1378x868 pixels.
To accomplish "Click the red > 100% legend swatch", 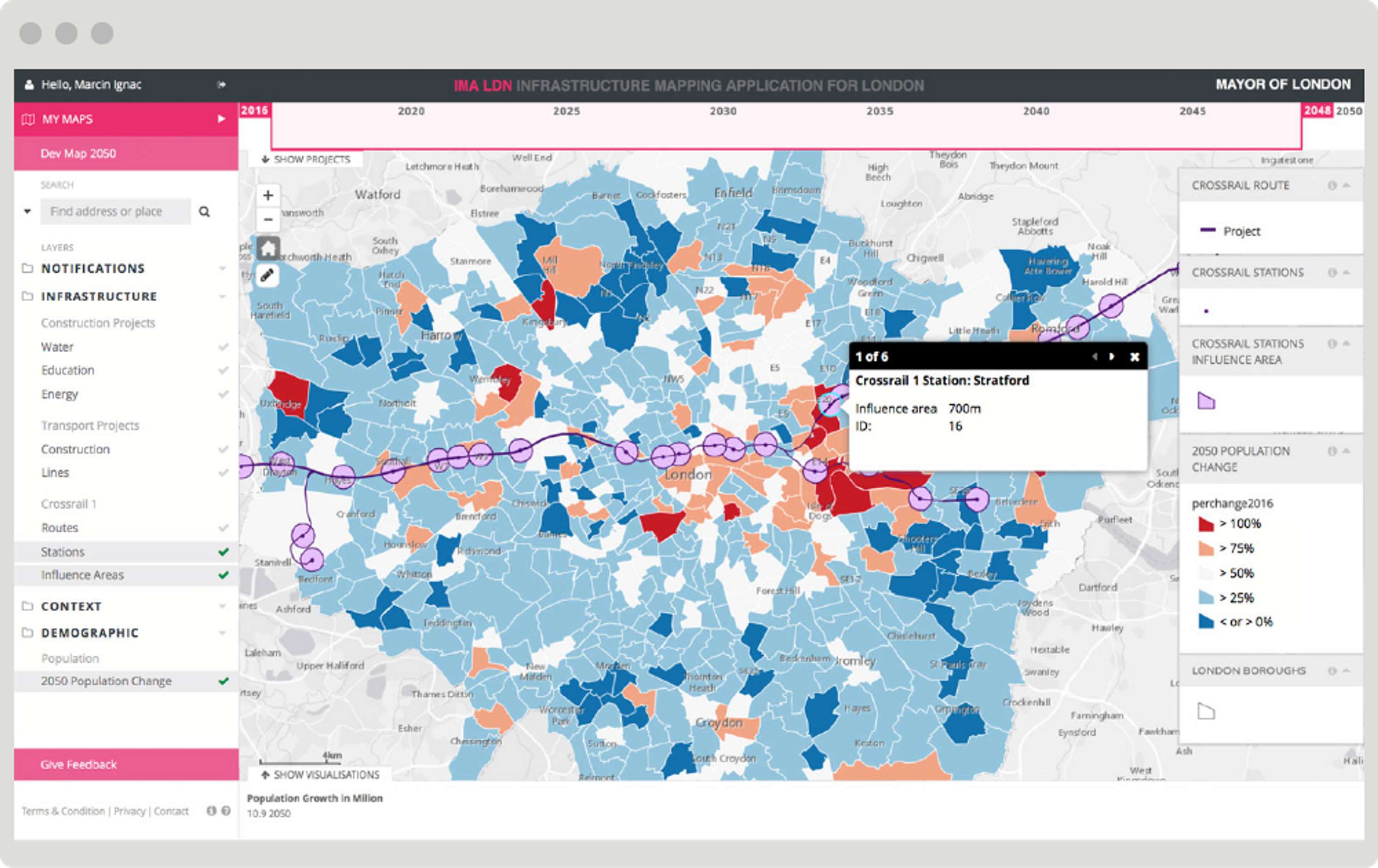I will point(1206,524).
